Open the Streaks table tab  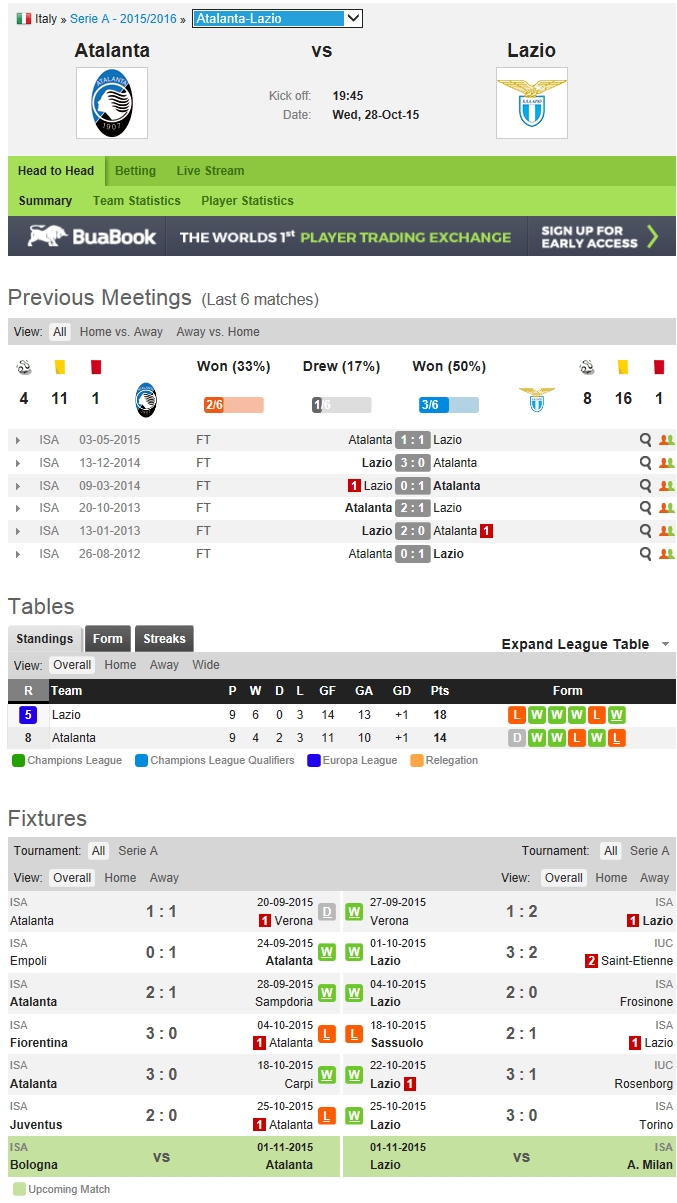(164, 639)
